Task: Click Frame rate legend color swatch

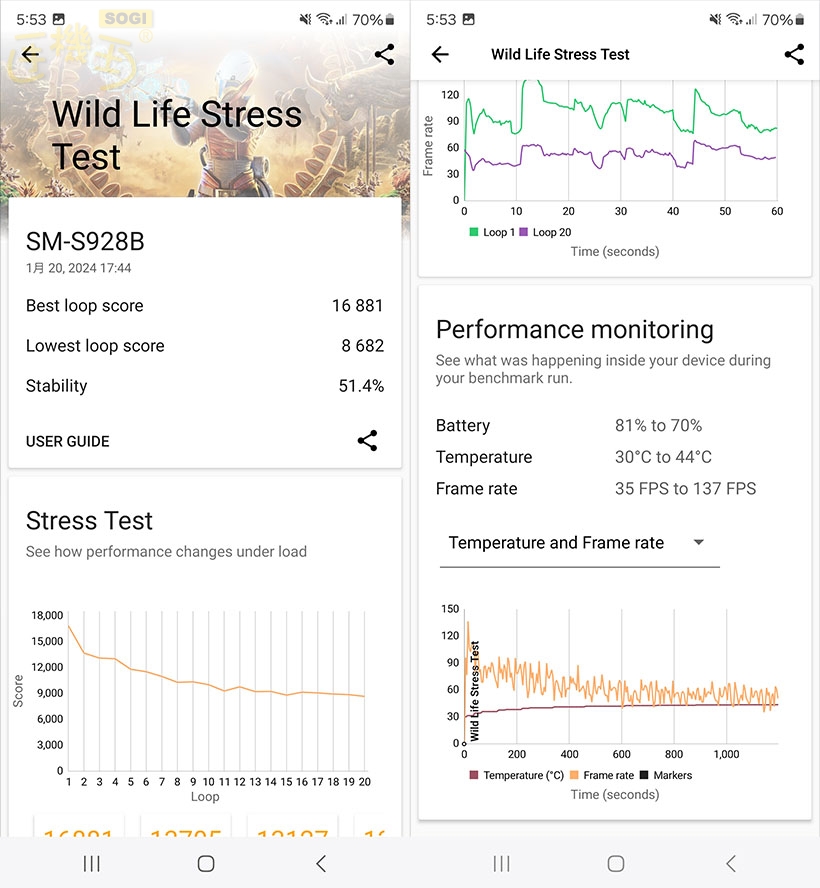Action: tap(576, 775)
